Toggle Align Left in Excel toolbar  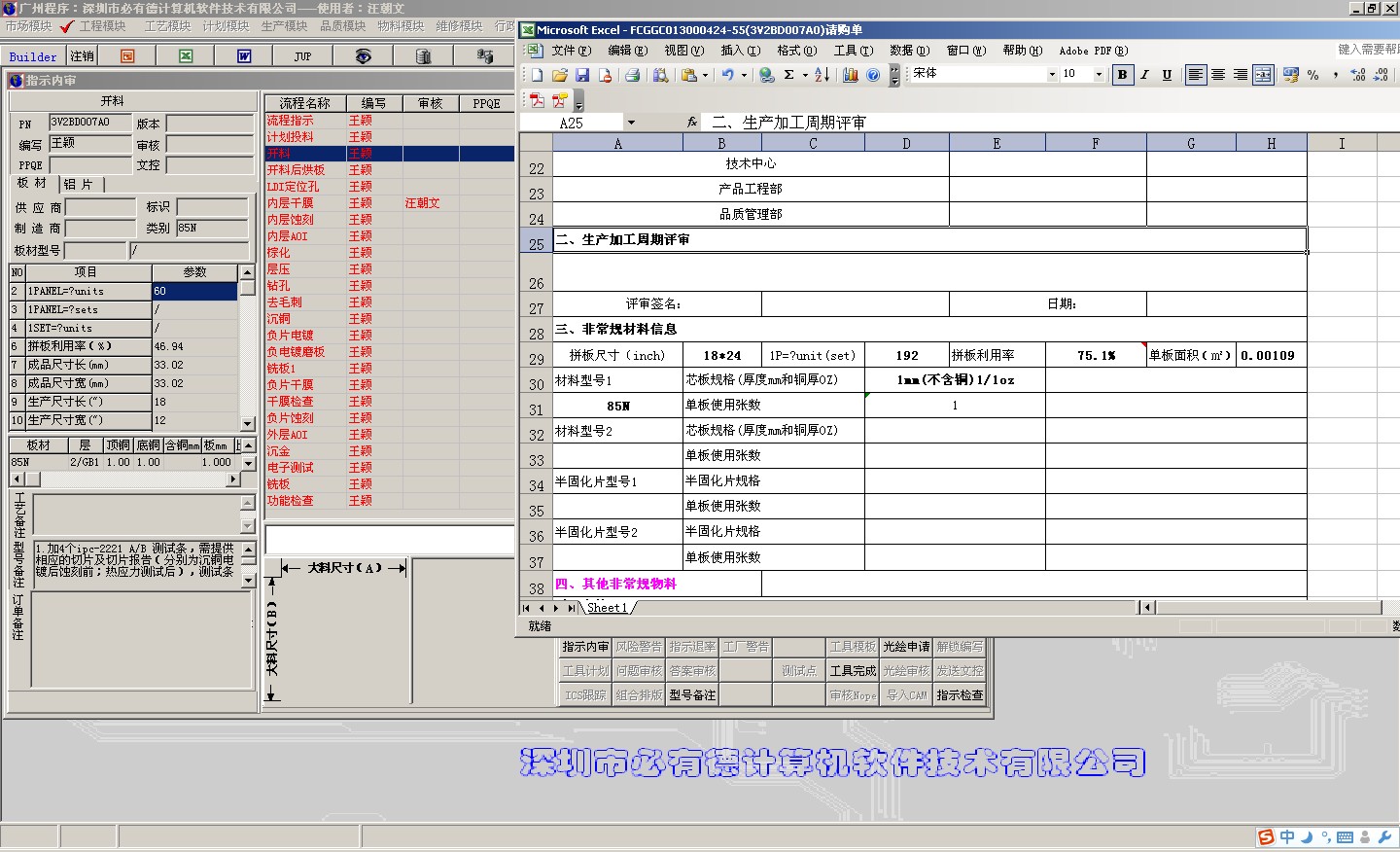point(1196,74)
